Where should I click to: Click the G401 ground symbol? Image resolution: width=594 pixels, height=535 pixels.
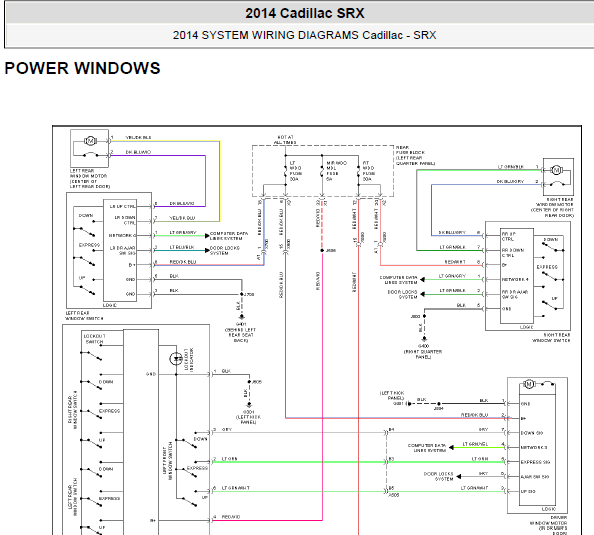[241, 317]
